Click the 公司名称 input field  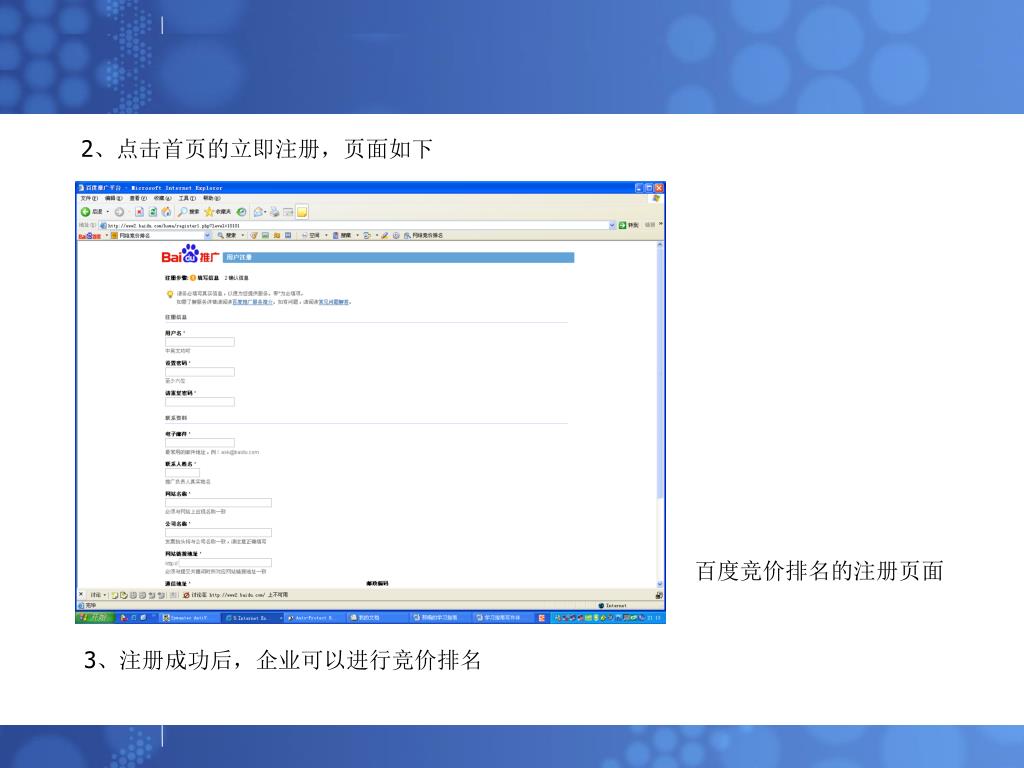(218, 533)
